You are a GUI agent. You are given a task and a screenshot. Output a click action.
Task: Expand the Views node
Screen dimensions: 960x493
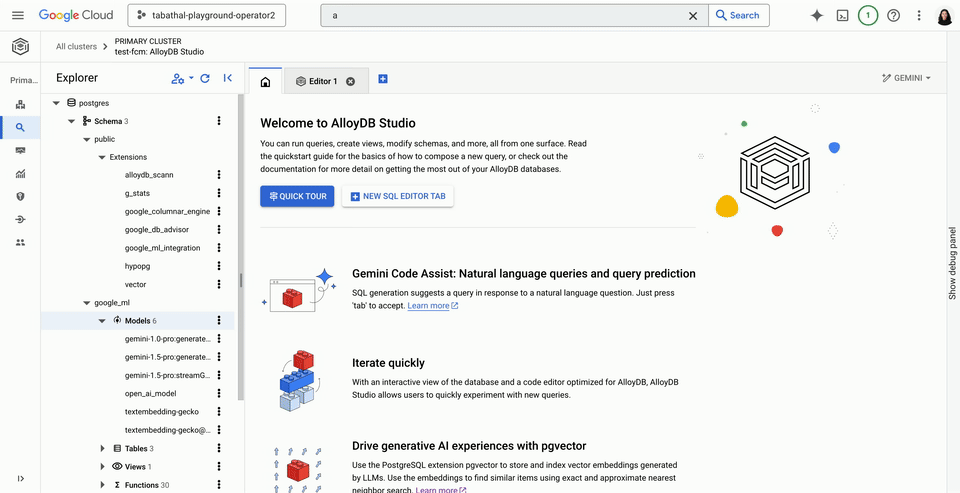pos(102,467)
